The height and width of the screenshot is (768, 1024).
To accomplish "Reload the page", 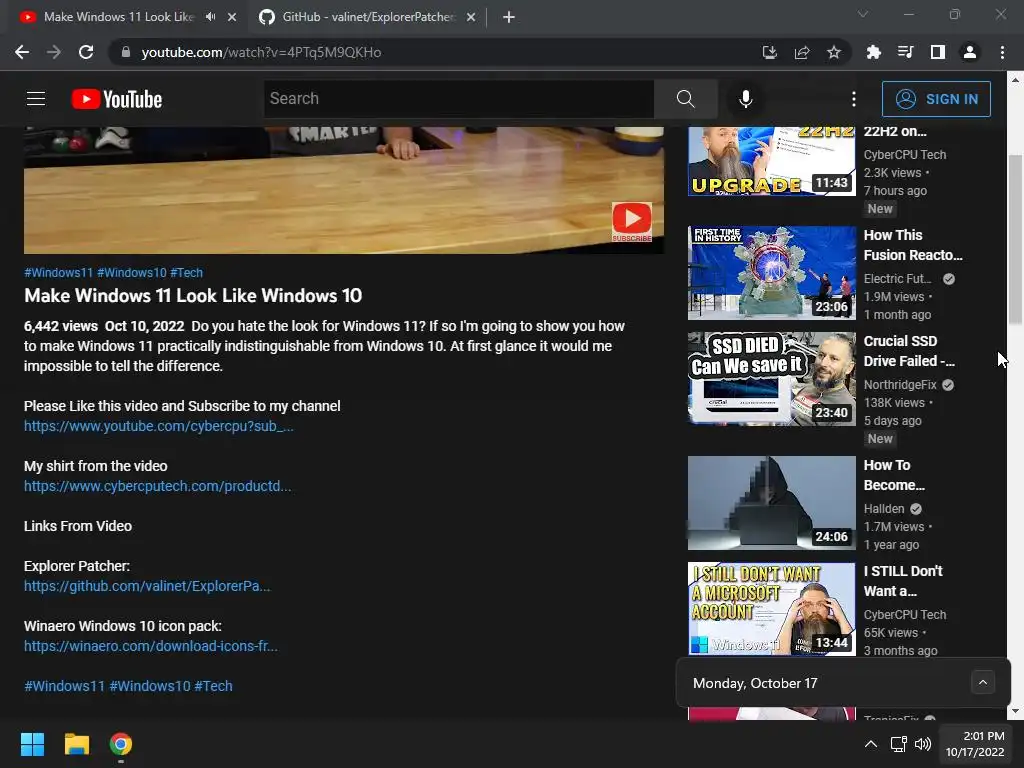I will [x=86, y=52].
